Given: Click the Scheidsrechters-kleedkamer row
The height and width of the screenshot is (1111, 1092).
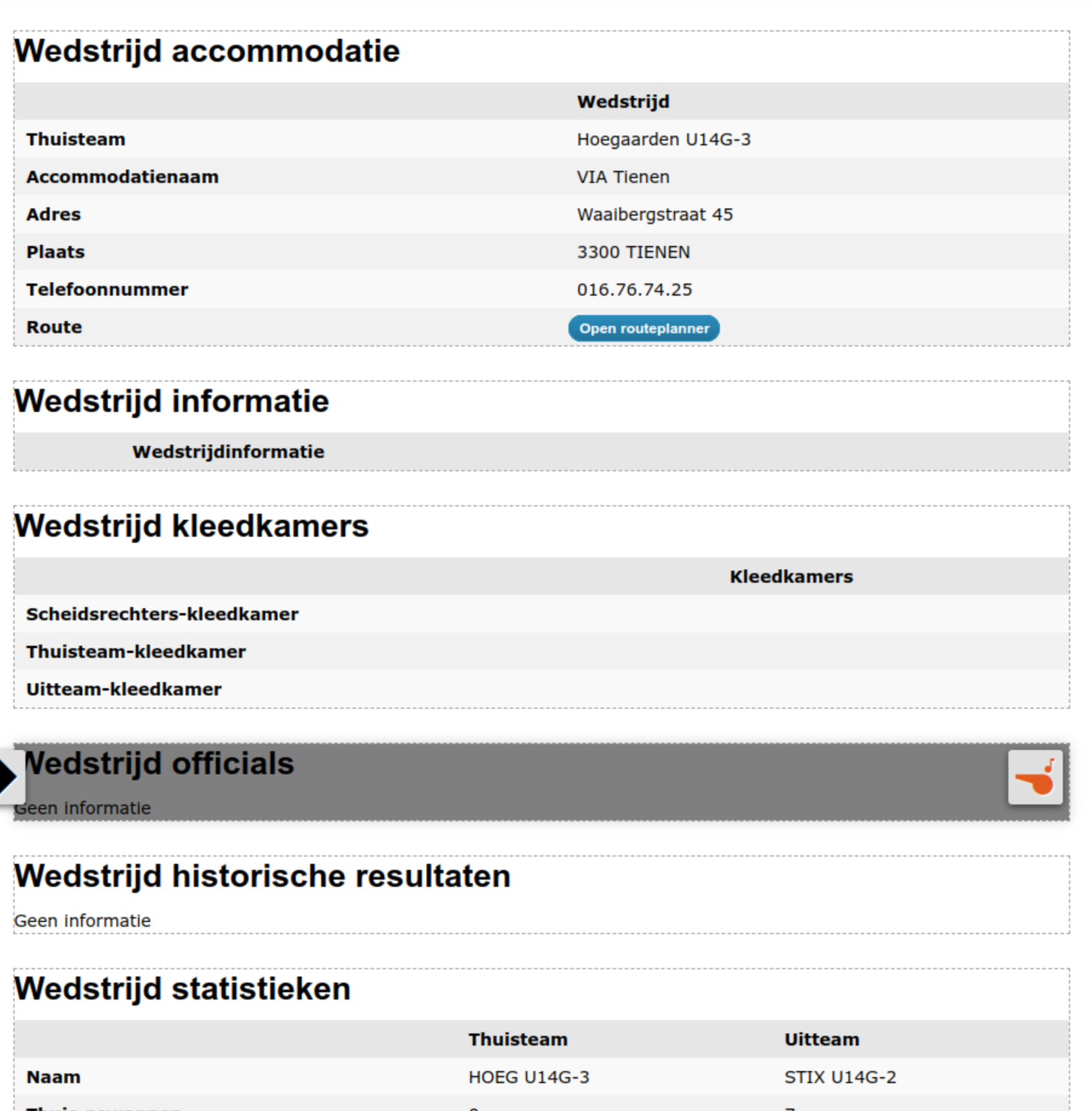Looking at the screenshot, I should (x=542, y=614).
